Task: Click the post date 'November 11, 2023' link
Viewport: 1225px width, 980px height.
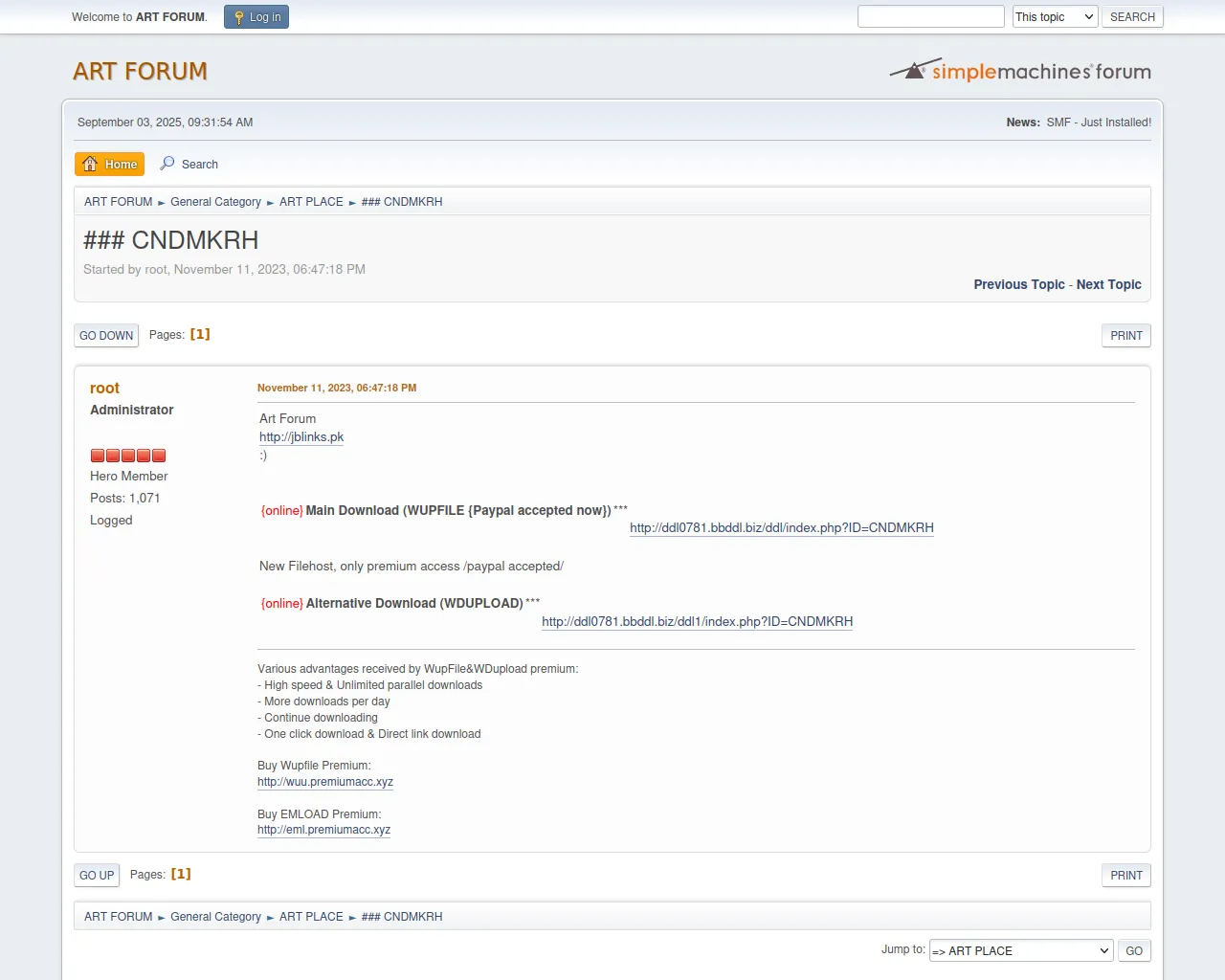Action: (x=337, y=388)
